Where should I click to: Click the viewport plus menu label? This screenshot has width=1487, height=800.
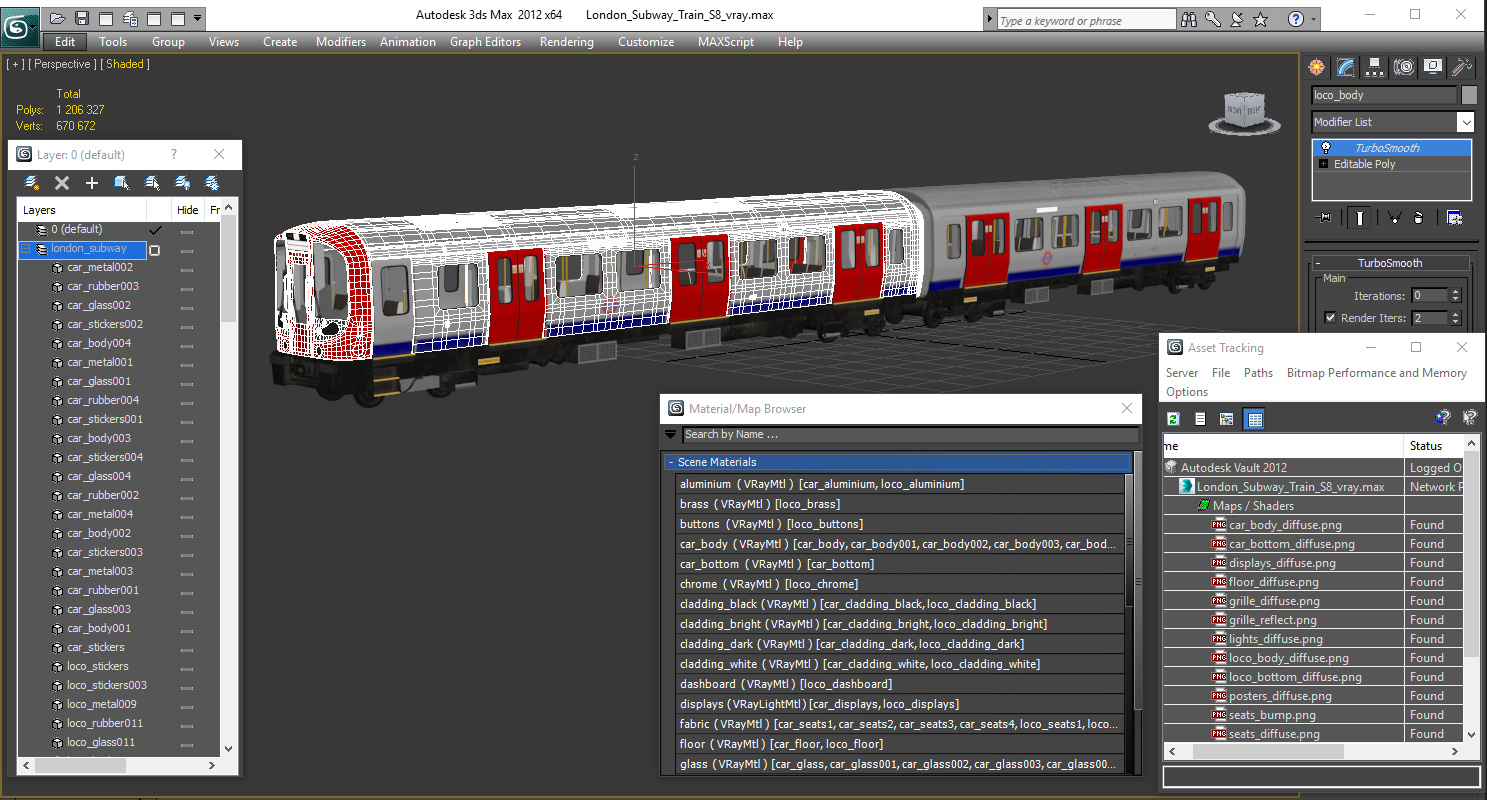click(x=14, y=64)
